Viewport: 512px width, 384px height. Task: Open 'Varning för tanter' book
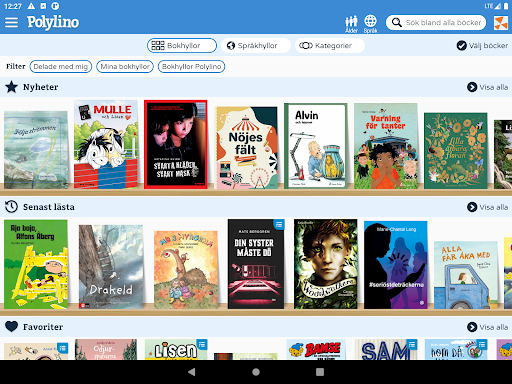tap(386, 146)
